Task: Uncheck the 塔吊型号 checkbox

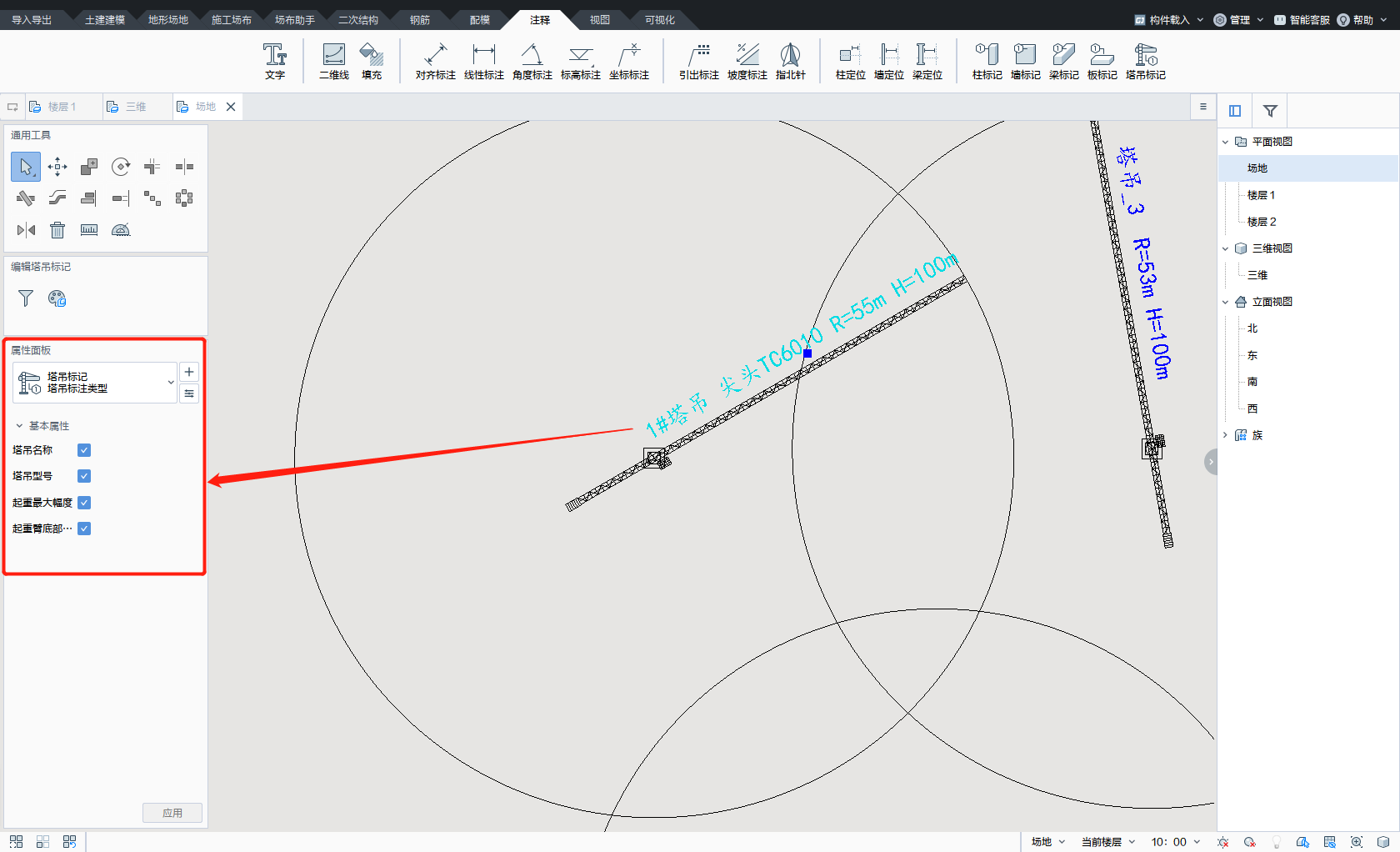Action: [x=84, y=476]
